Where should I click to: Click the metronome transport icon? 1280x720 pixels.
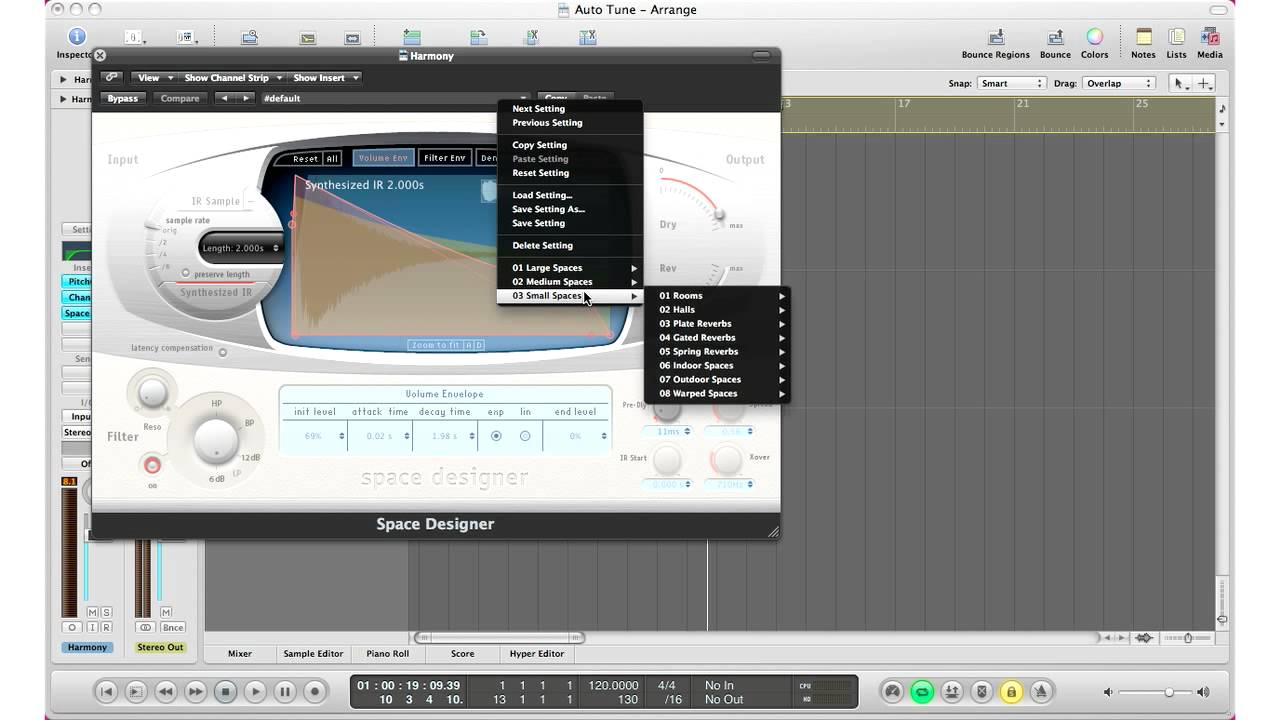1041,691
